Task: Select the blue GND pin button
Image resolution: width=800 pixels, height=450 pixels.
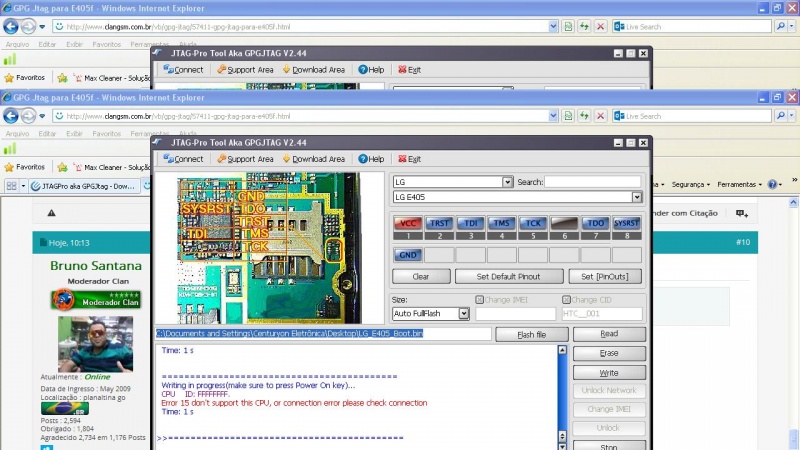Action: coord(408,255)
